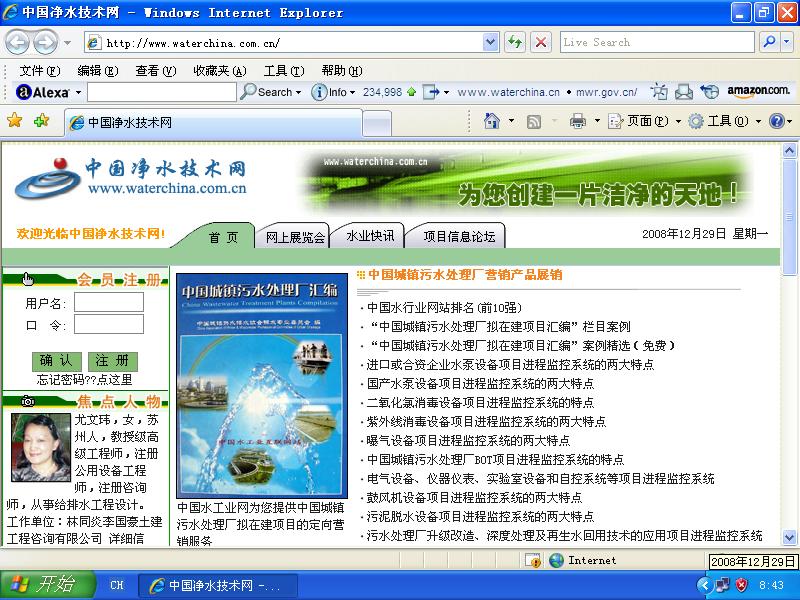The image size is (800, 600).
Task: Click the 忘记密码??点这里 link
Action: pos(85,379)
